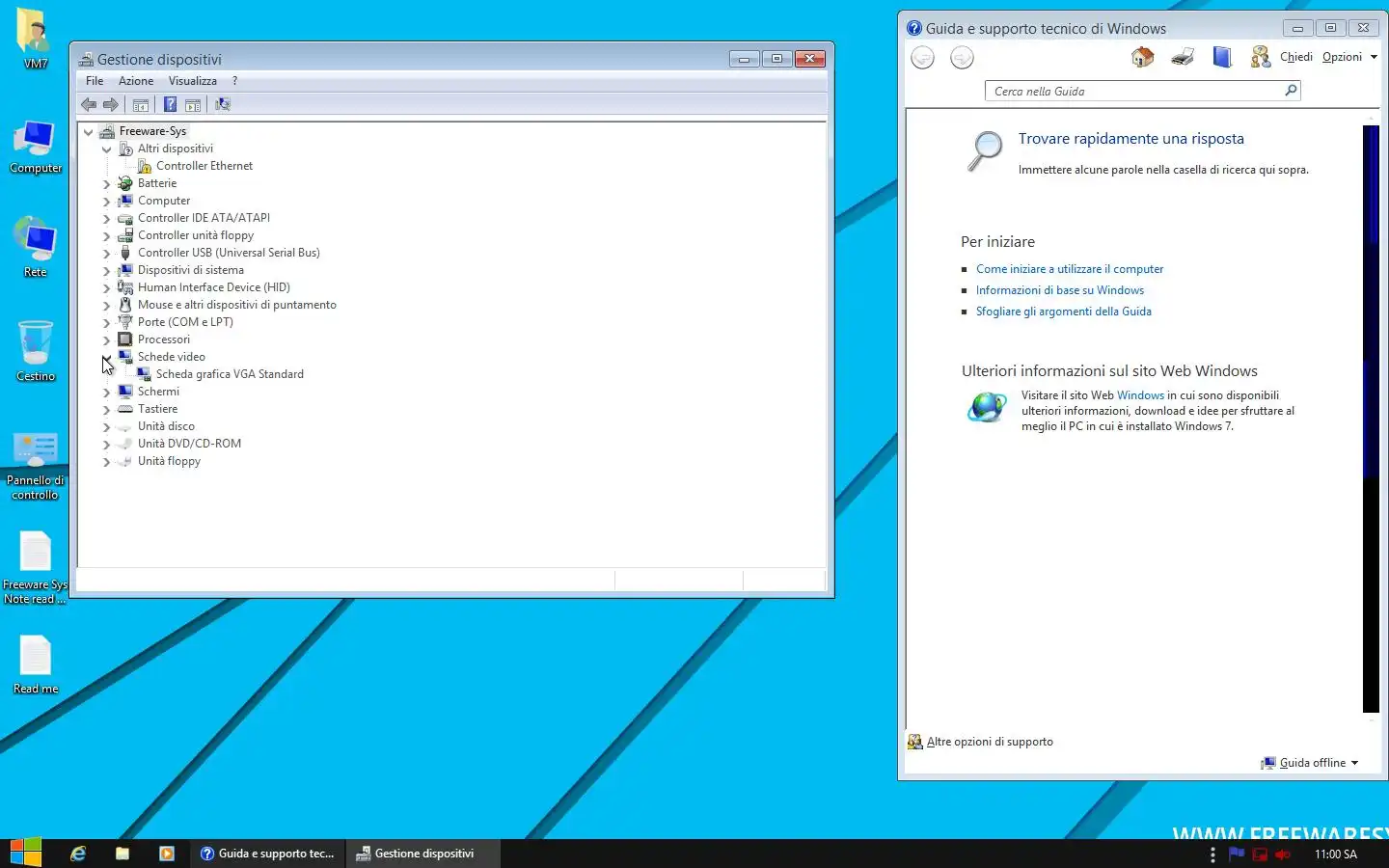The height and width of the screenshot is (868, 1389).
Task: Show hidden tray icons with the dots button
Action: pyautogui.click(x=1212, y=854)
